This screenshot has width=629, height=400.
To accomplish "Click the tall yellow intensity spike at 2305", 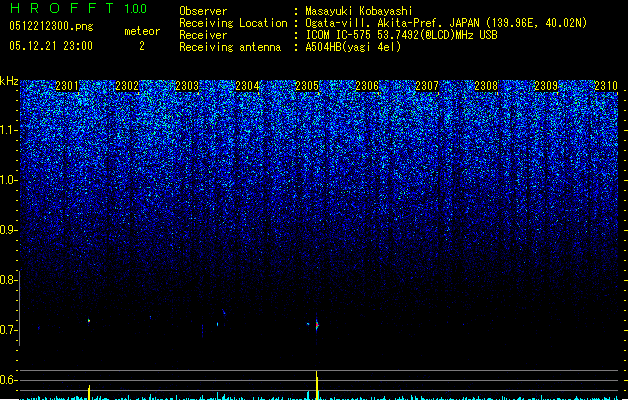I will tap(317, 385).
